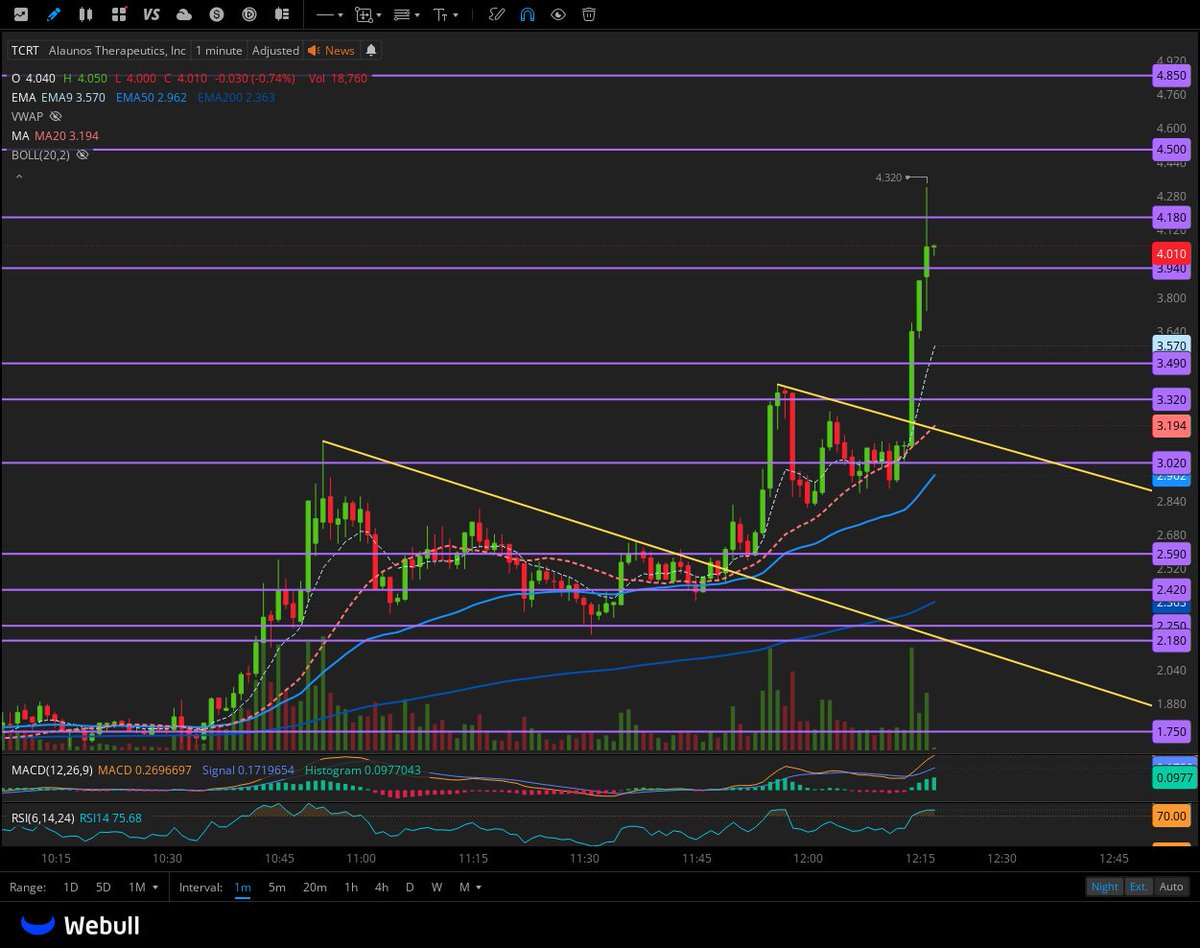Toggle the Night session button
1200x948 pixels.
(x=1105, y=886)
